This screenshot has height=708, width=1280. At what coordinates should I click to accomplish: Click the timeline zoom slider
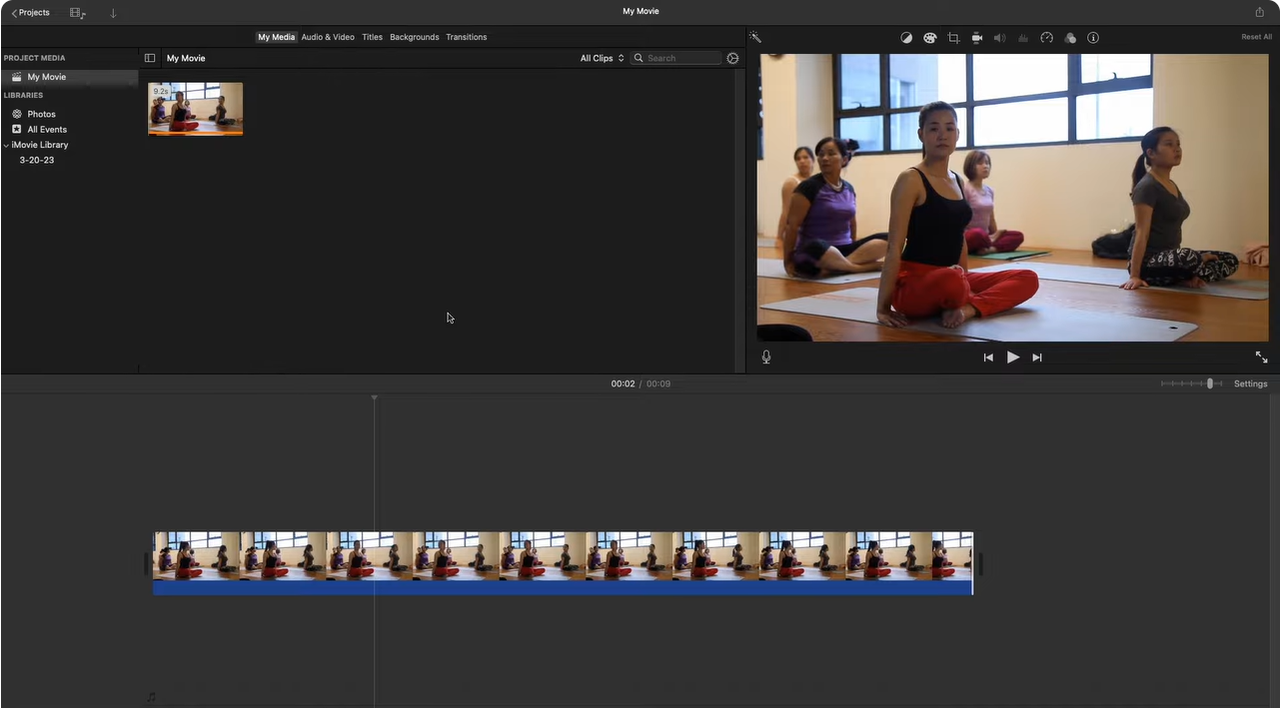tap(1193, 384)
